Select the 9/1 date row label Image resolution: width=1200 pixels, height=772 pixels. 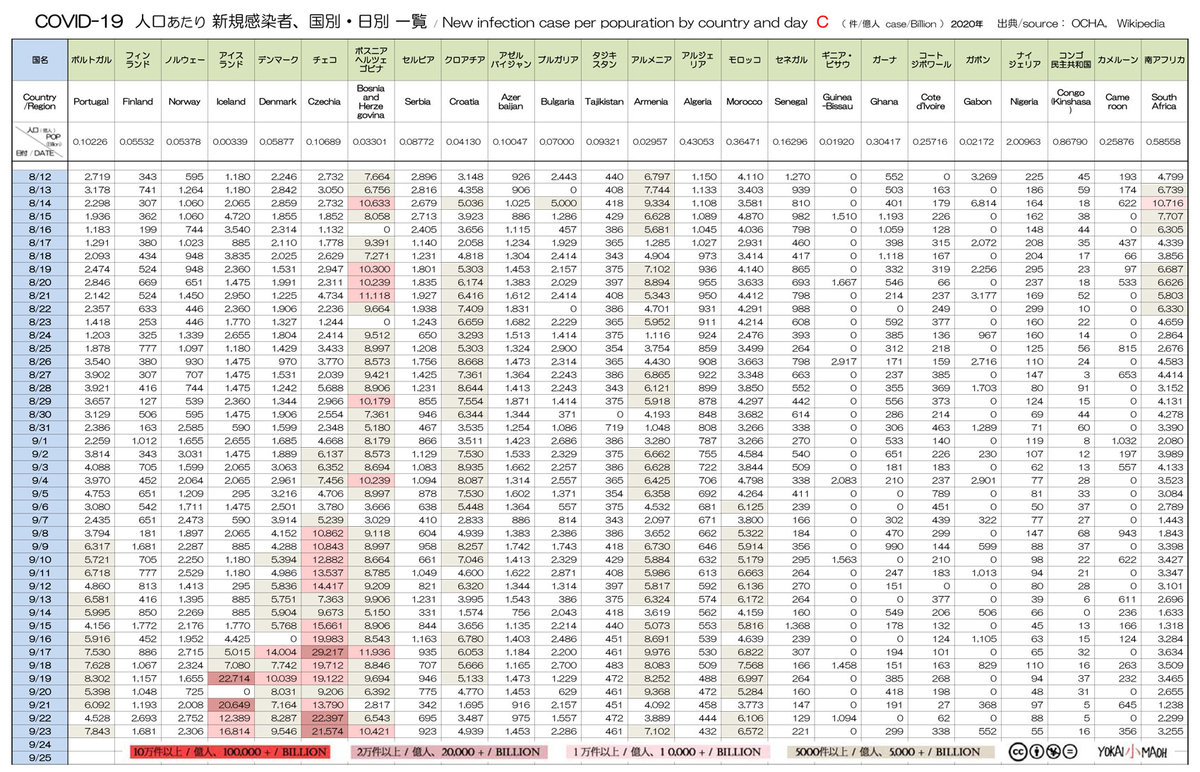(x=40, y=439)
